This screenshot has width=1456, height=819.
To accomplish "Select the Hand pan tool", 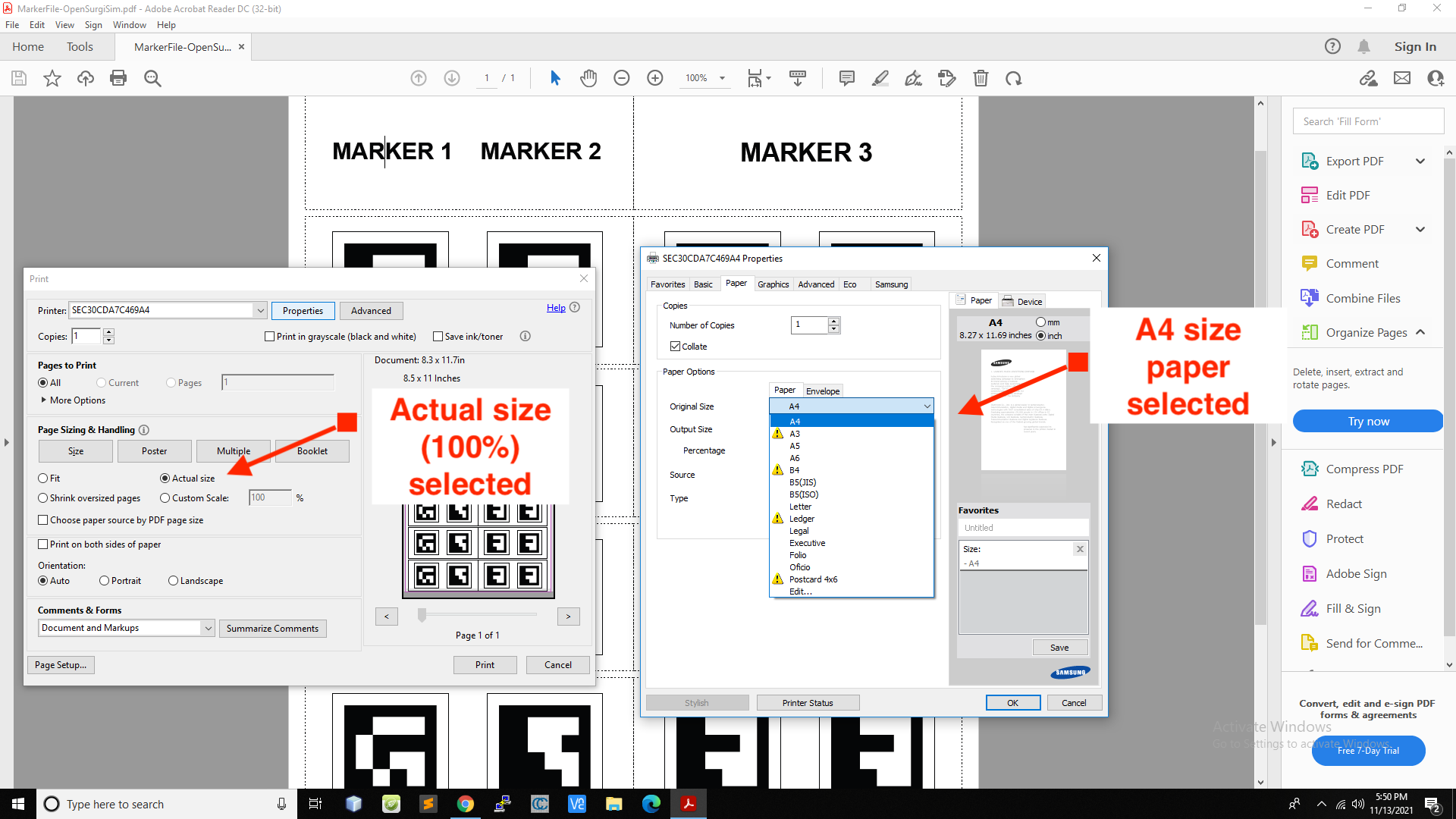I will (x=588, y=78).
